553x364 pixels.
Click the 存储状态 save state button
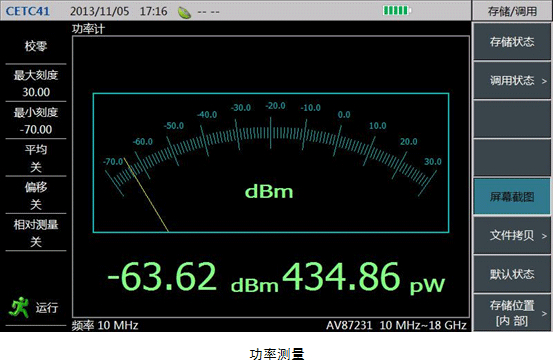pyautogui.click(x=512, y=42)
